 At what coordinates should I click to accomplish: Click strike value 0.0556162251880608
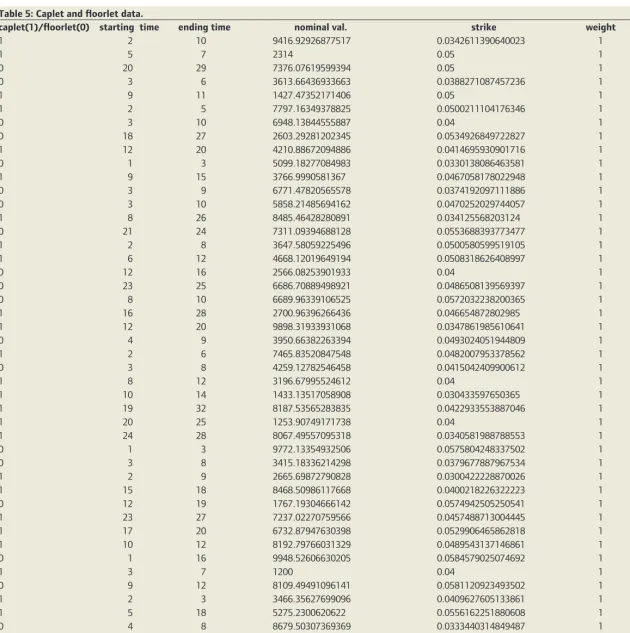tap(481, 613)
